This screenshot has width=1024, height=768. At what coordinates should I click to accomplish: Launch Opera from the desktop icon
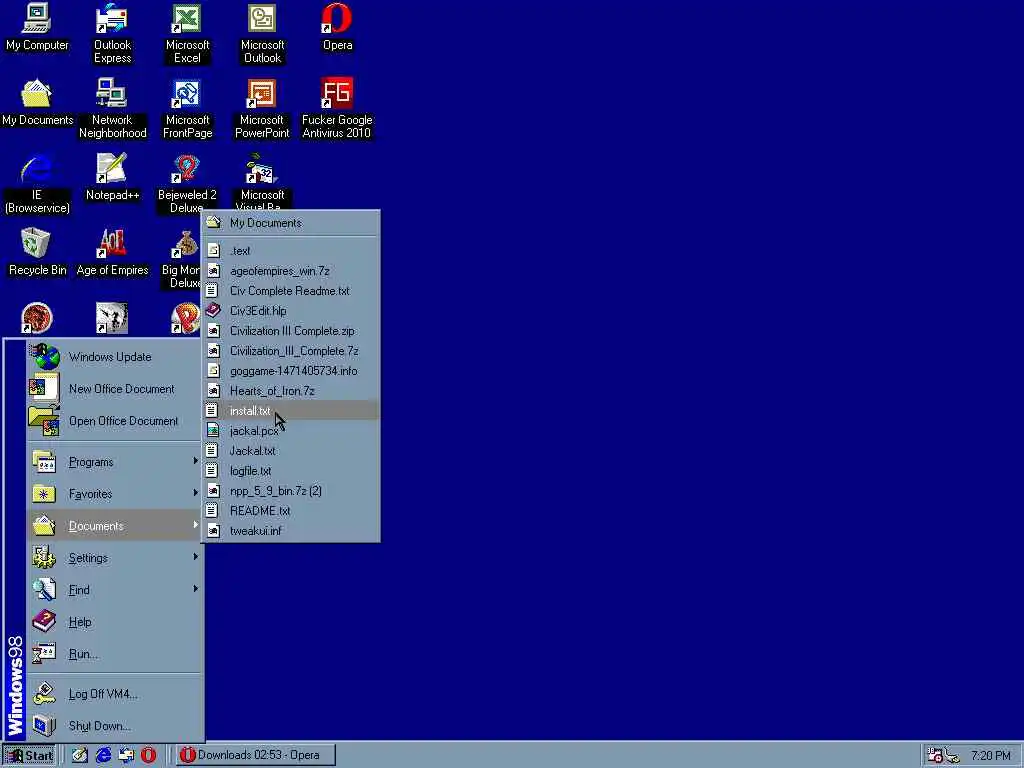(x=337, y=27)
